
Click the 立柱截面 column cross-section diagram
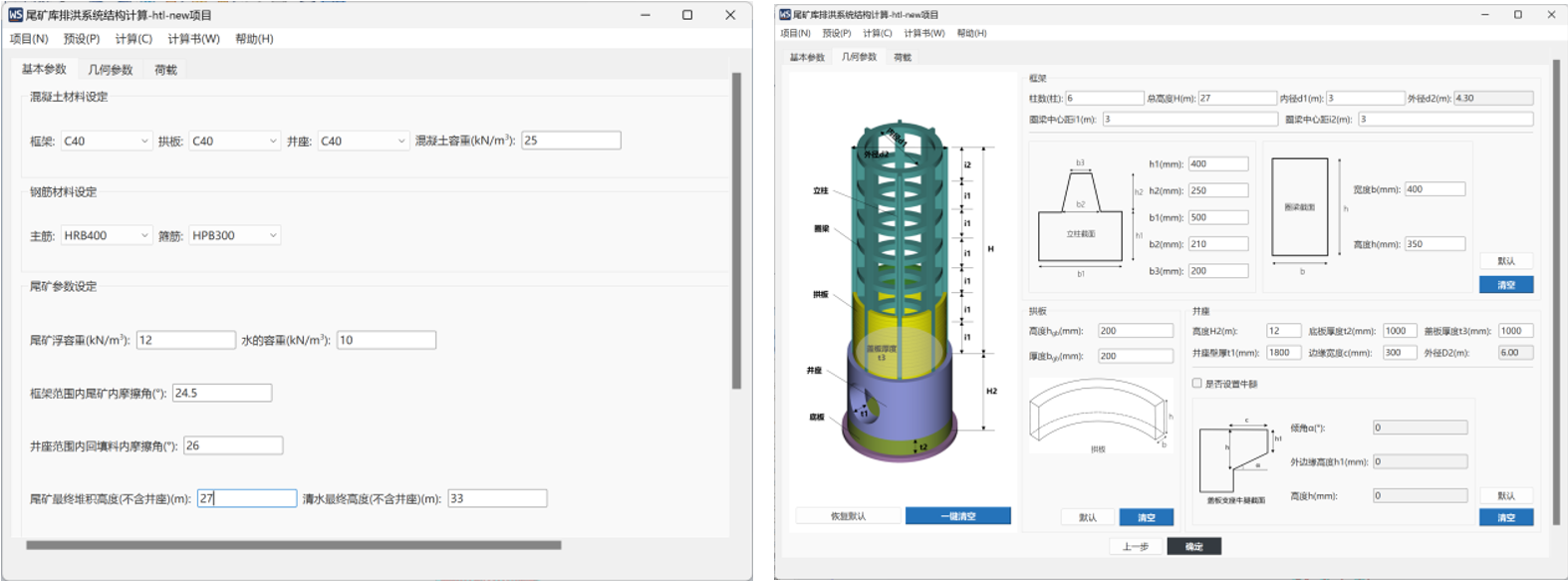[x=1081, y=214]
